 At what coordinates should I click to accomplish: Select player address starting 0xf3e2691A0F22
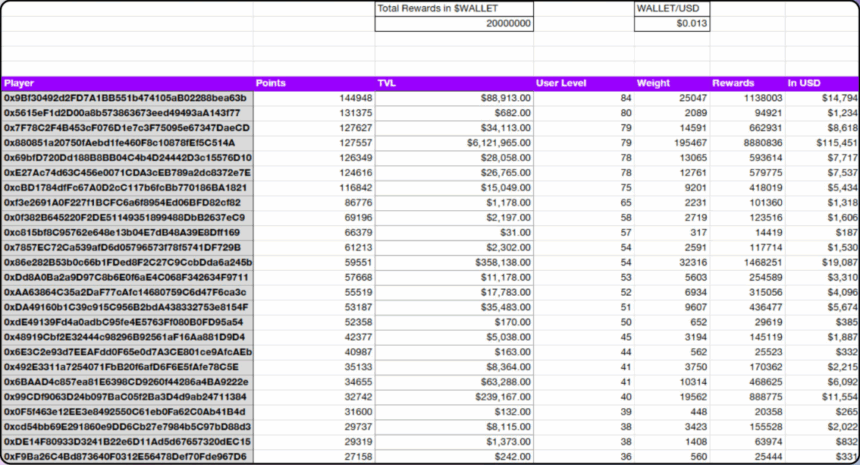point(127,203)
